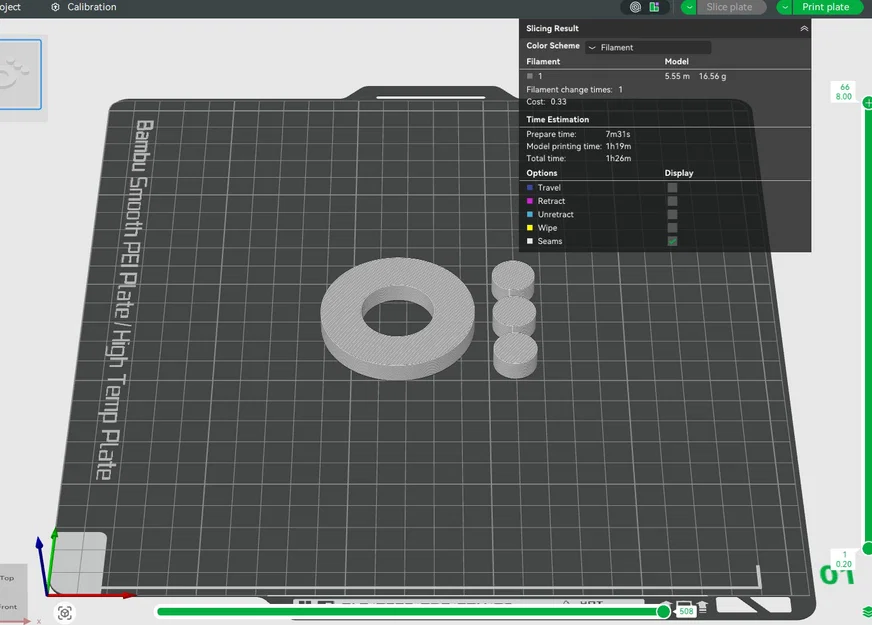Click the Top face of view cube
Screen dimensions: 872x625
(x=8, y=578)
